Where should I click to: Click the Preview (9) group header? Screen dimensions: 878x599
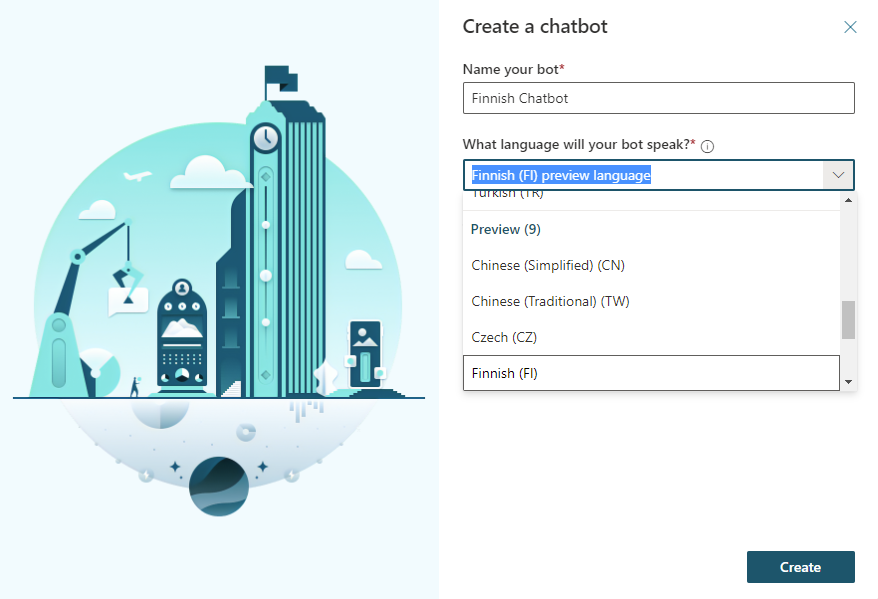click(506, 230)
